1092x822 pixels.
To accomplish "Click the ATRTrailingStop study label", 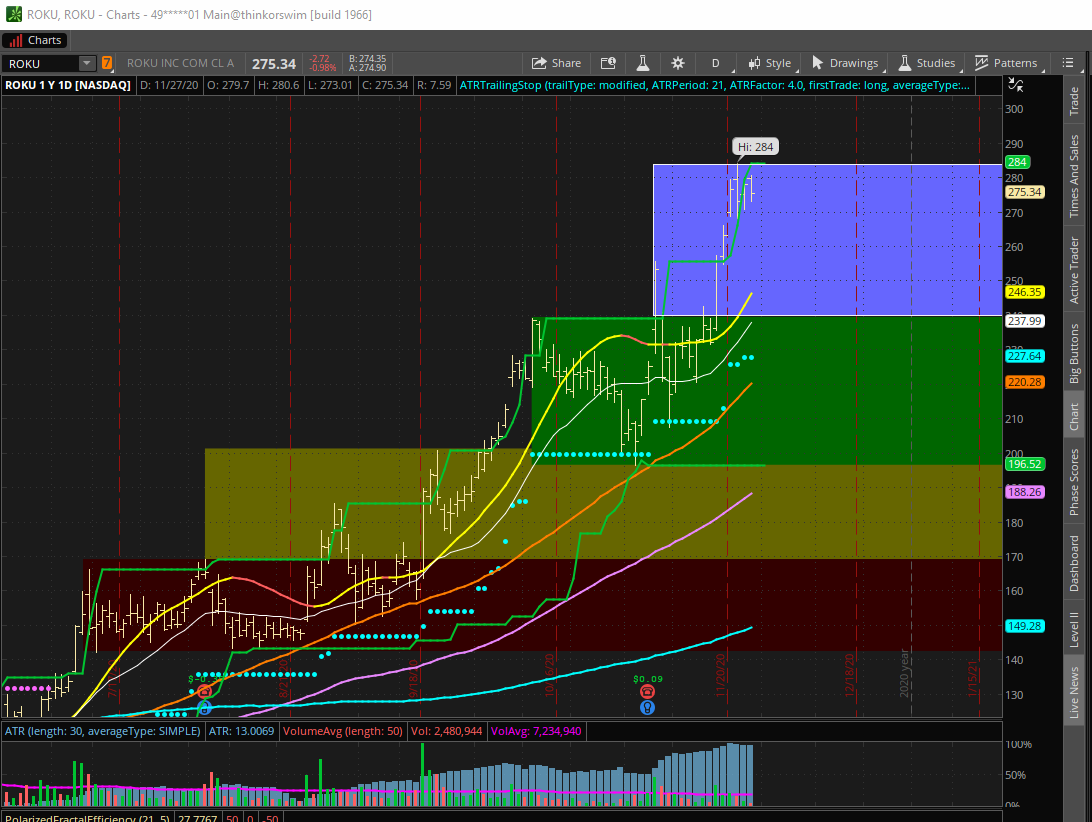I will tap(715, 85).
